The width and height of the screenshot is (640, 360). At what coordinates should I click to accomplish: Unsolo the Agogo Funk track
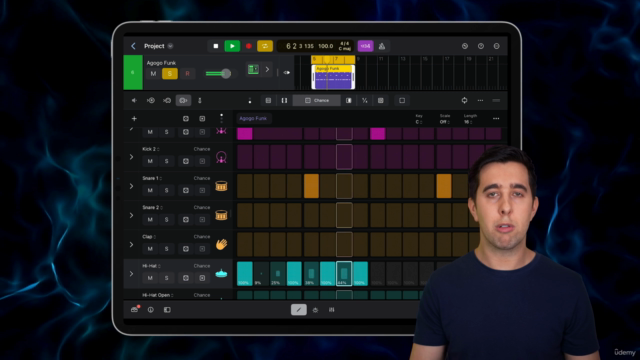click(170, 73)
